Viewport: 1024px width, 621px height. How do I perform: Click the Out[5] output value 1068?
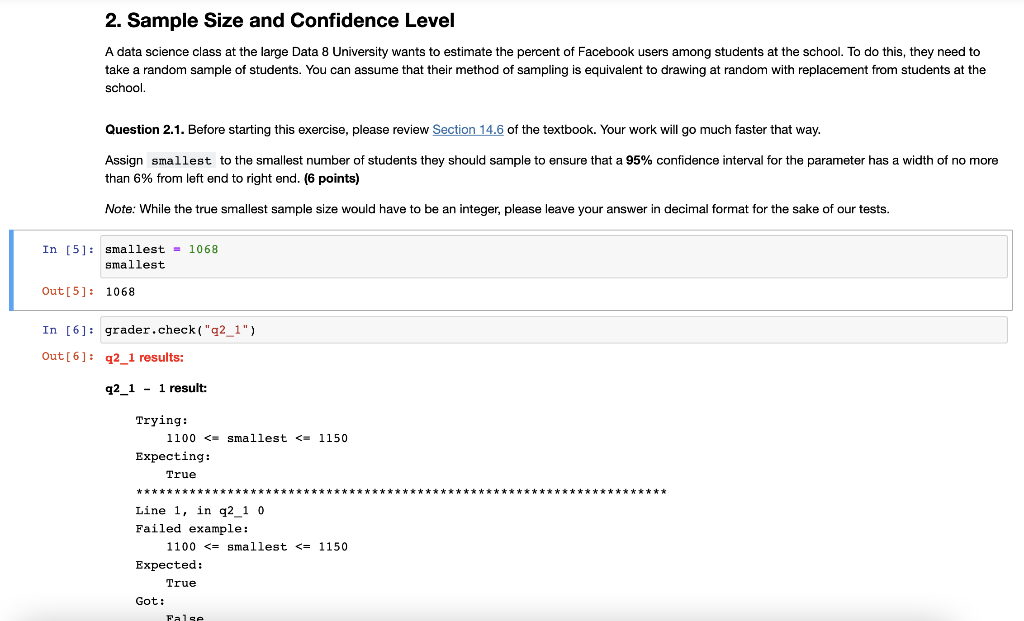(x=119, y=292)
